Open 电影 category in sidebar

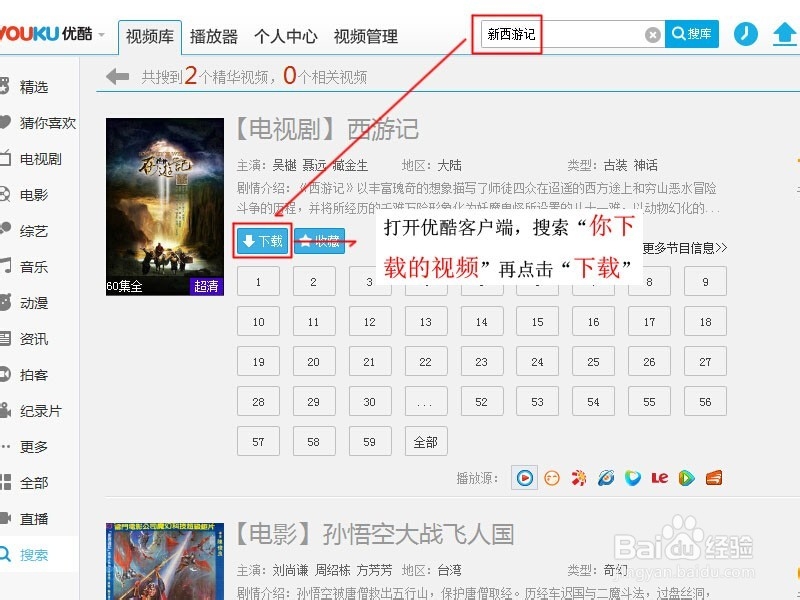click(x=34, y=195)
